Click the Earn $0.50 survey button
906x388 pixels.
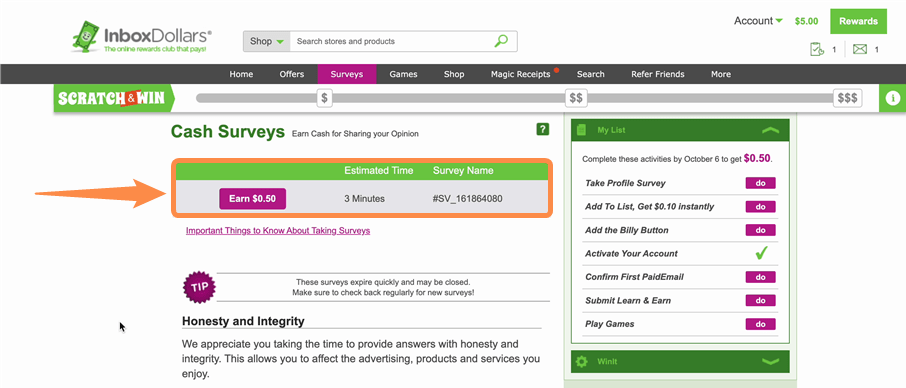tap(253, 199)
